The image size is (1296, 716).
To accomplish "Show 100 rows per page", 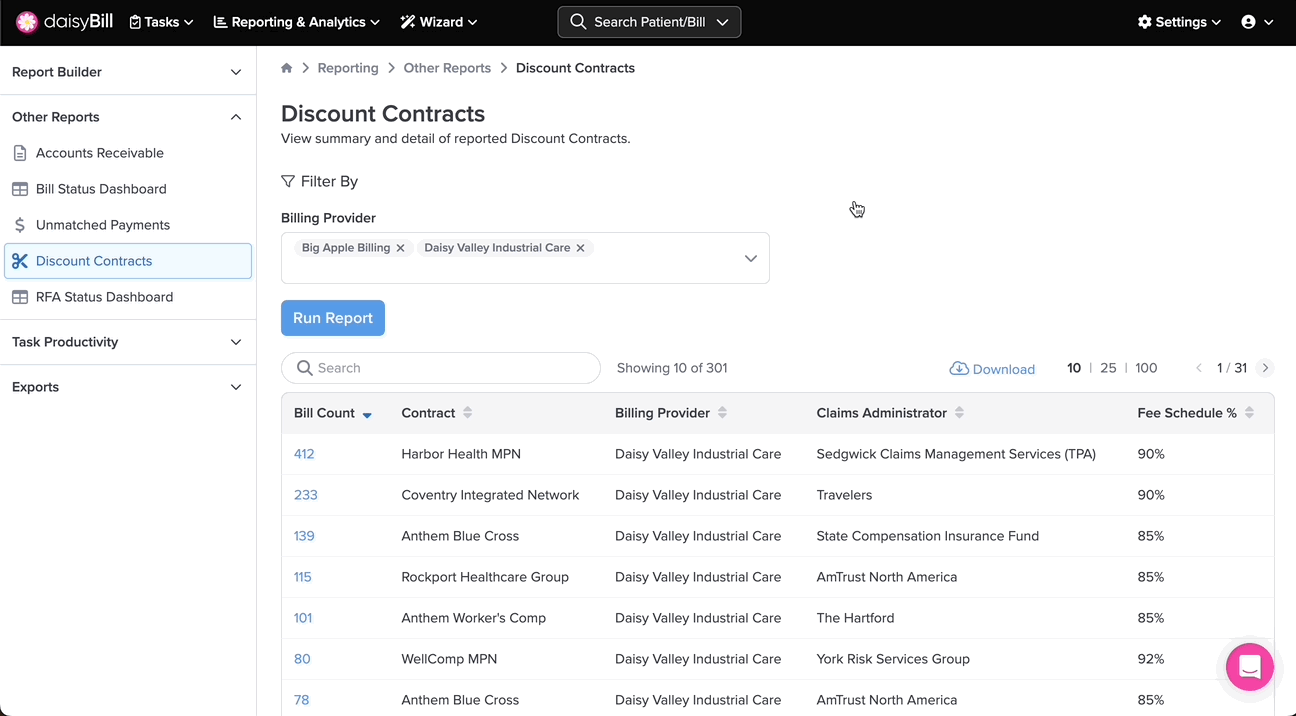I will tap(1146, 368).
